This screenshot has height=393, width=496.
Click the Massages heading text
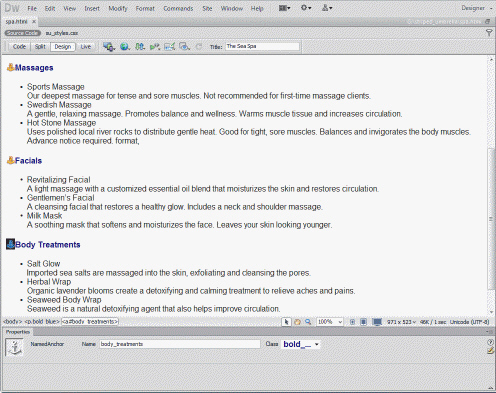(34, 68)
